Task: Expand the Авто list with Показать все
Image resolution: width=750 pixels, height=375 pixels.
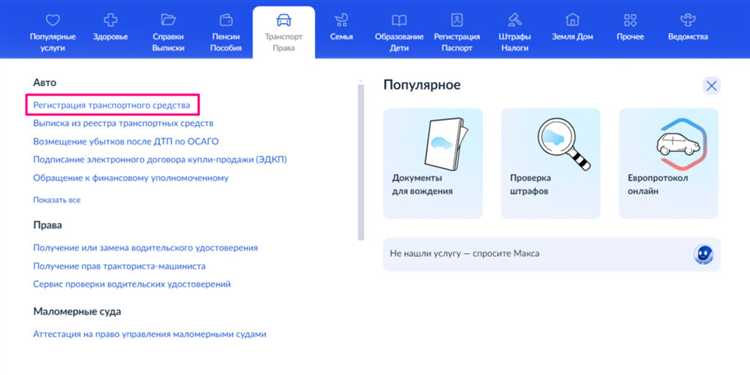Action: 56,200
